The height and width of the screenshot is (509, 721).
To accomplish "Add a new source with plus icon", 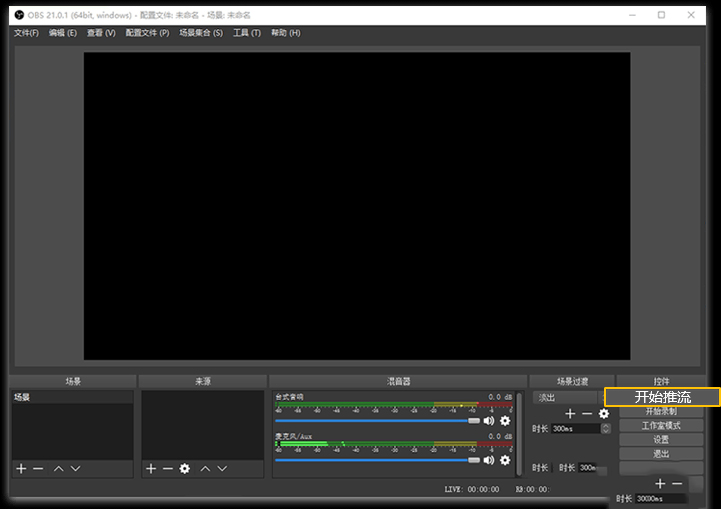I will click(x=151, y=468).
